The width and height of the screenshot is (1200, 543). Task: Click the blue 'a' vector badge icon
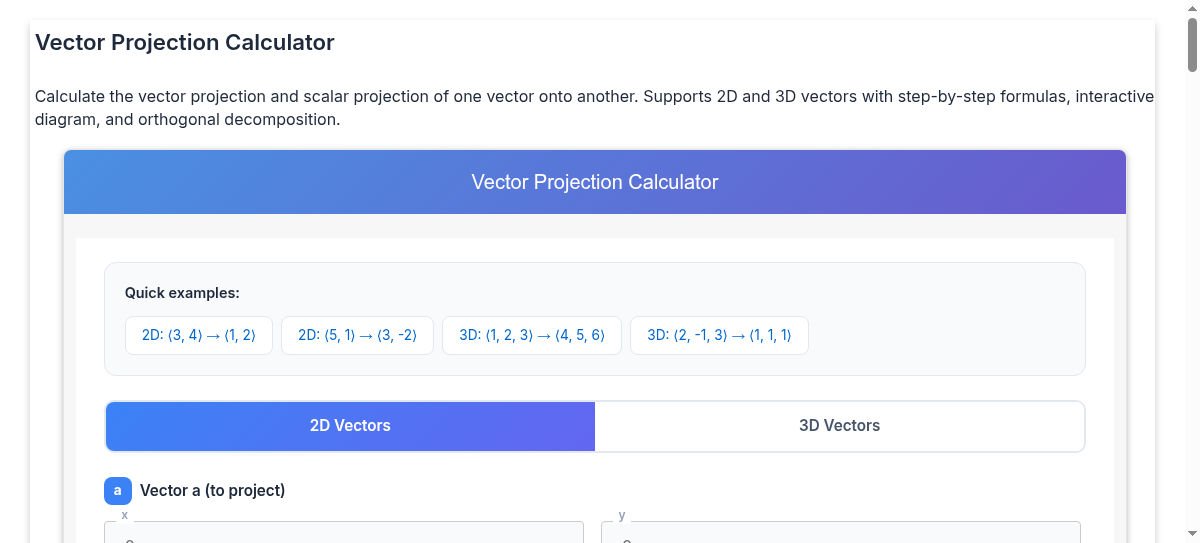point(117,491)
